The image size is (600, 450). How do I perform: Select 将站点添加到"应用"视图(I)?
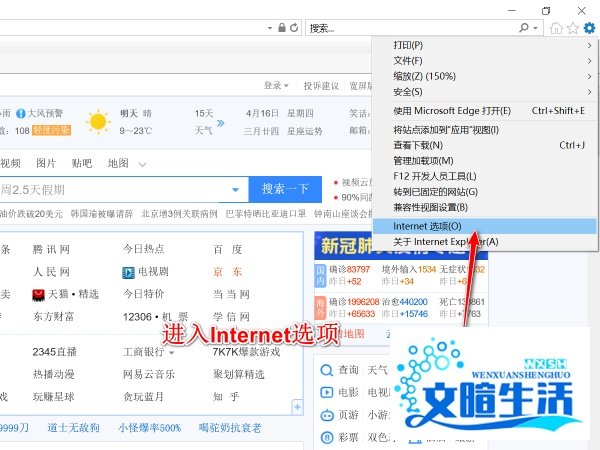click(484, 130)
